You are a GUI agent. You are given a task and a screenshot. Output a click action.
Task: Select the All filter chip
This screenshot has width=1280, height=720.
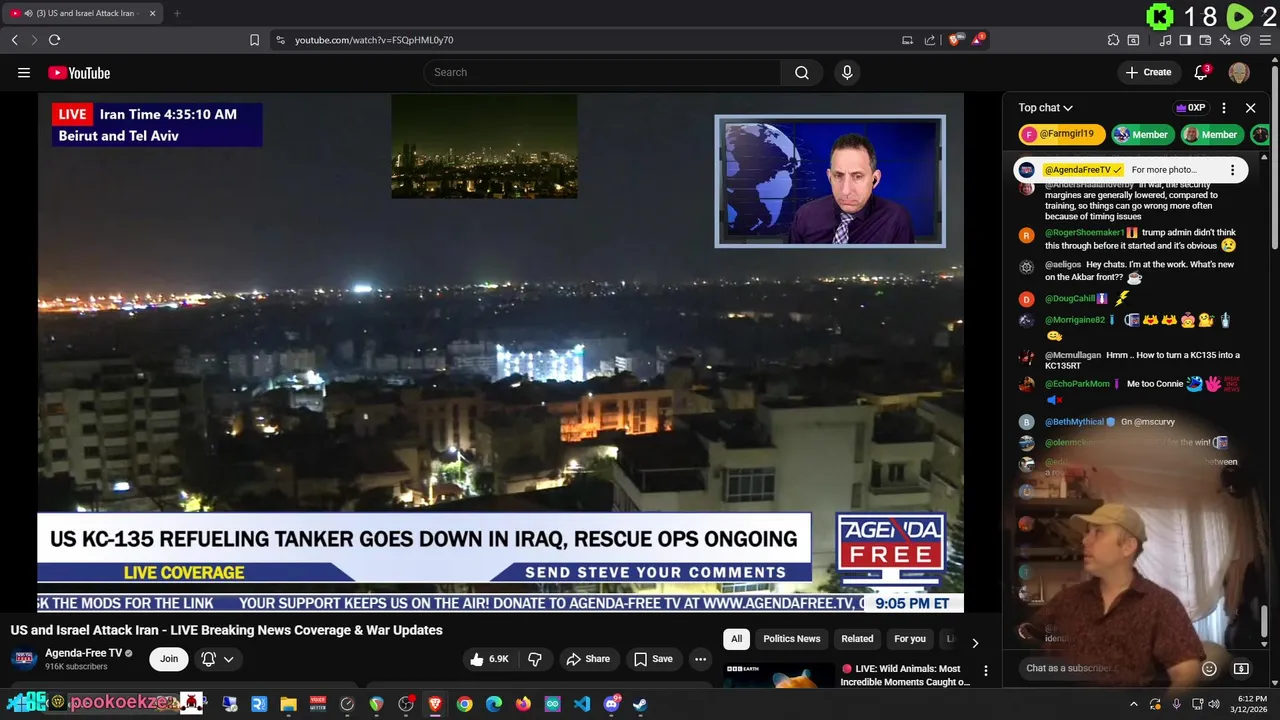(736, 639)
